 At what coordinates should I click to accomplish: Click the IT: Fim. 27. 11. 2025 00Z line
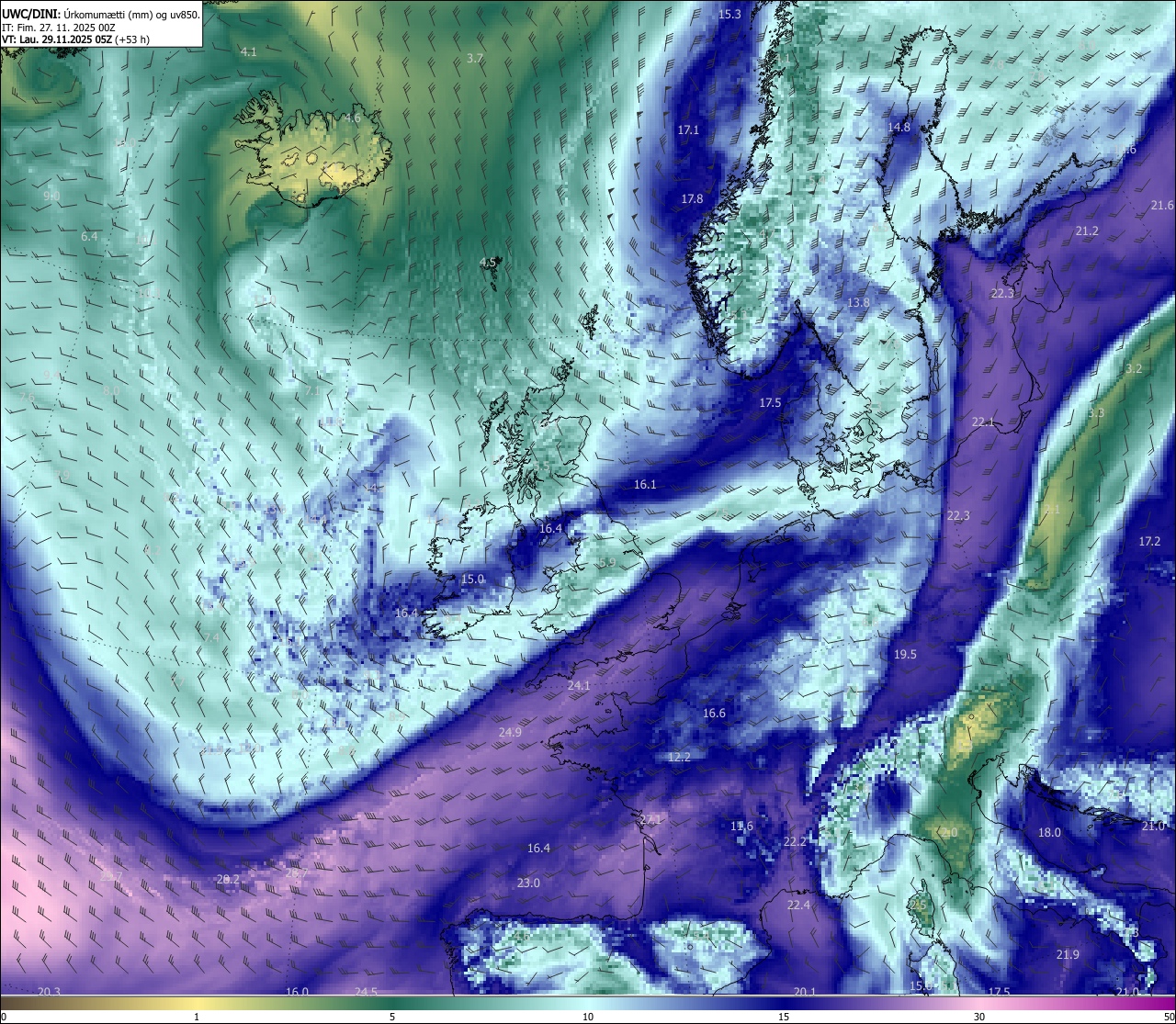click(59, 27)
